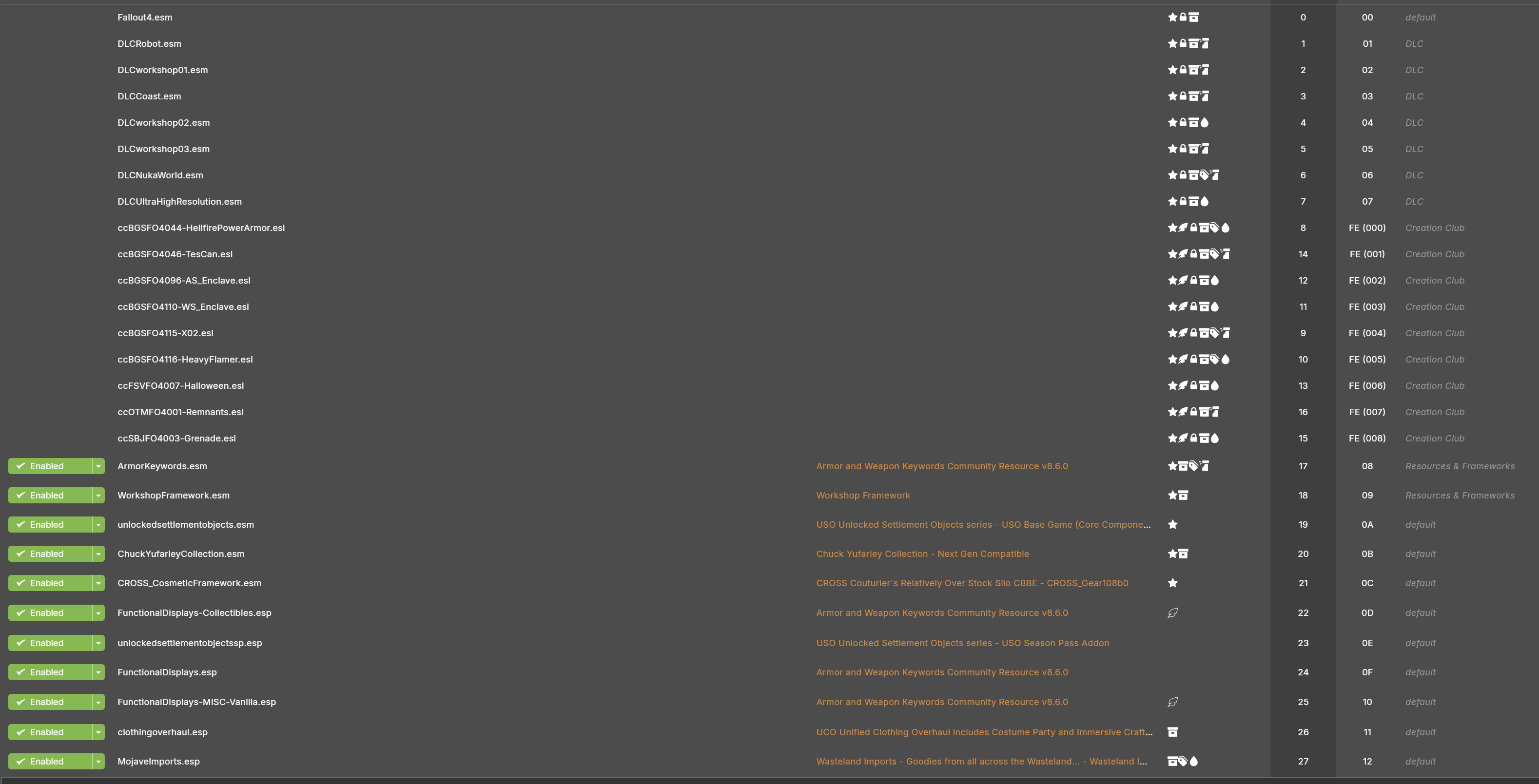Image resolution: width=1539 pixels, height=784 pixels.
Task: Open the status dropdown arrow for WorkshopFramework.esm
Action: (x=98, y=495)
